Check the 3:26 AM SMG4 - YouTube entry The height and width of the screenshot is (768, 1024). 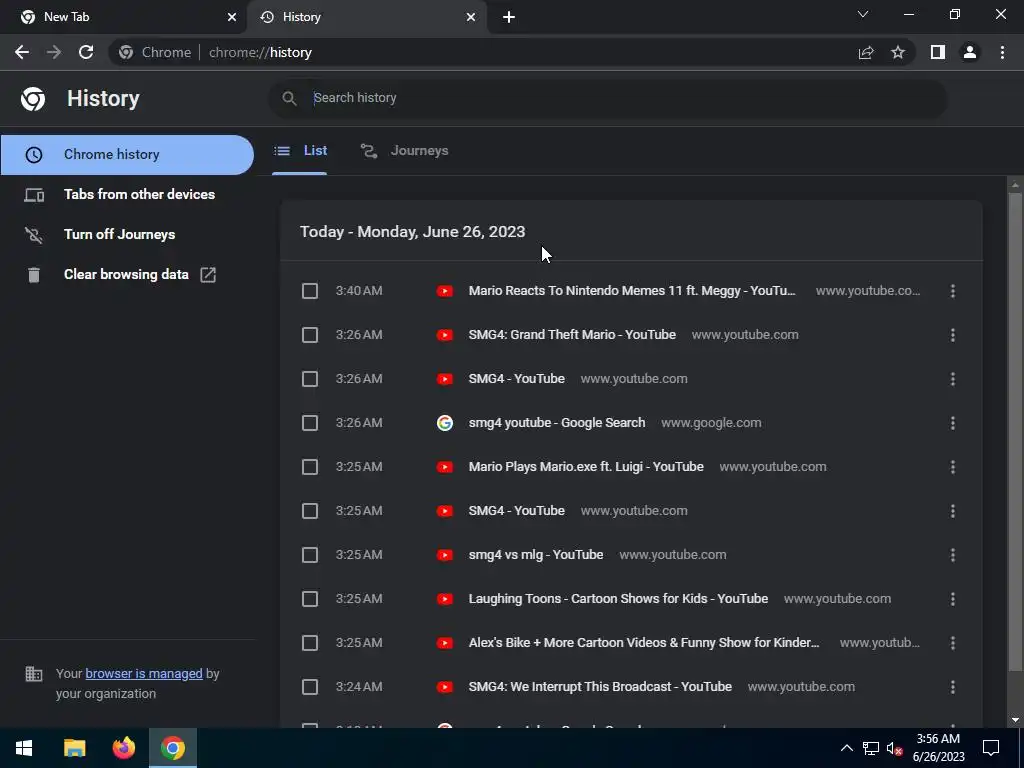310,379
